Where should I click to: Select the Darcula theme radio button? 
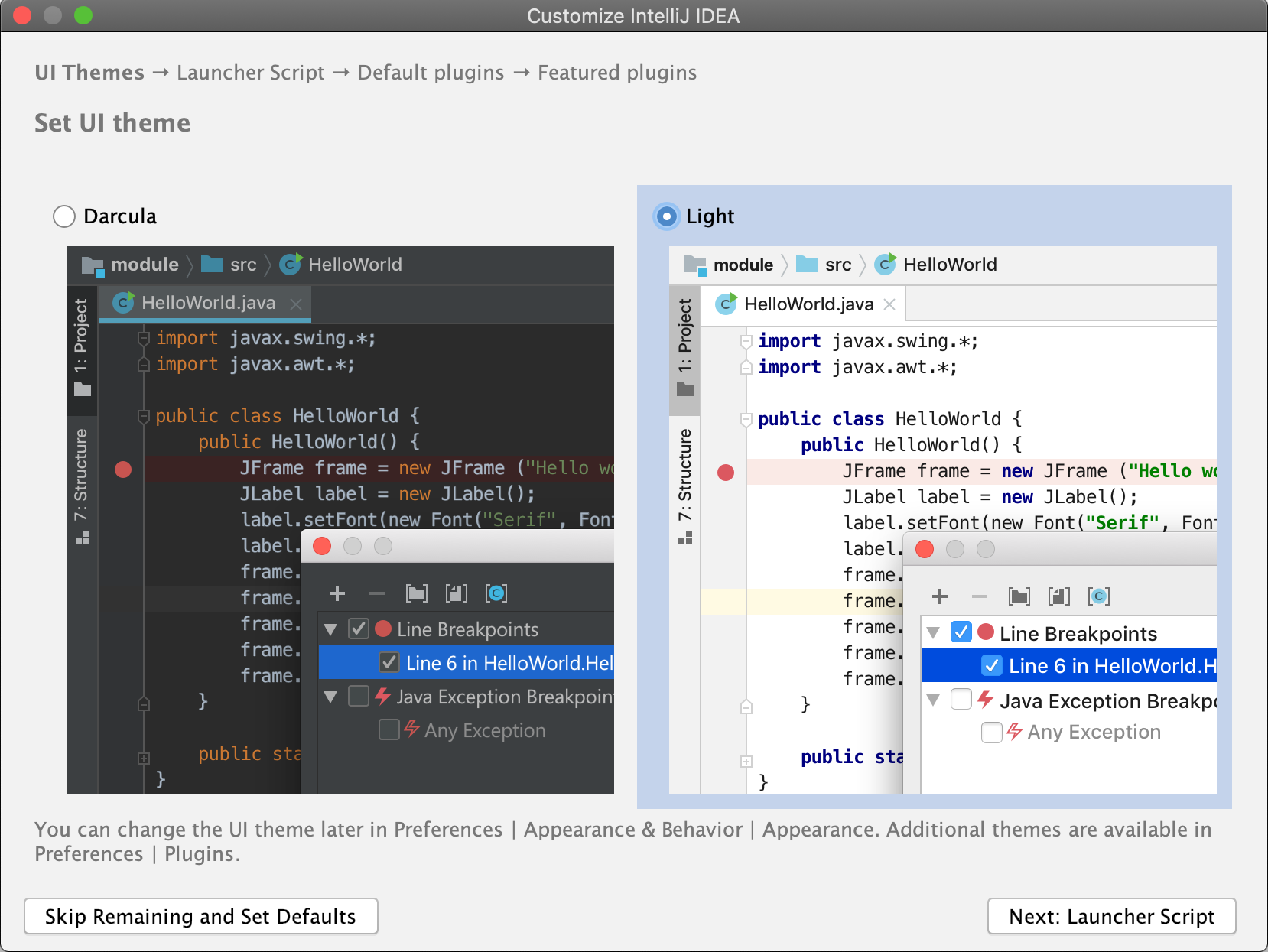tap(64, 216)
